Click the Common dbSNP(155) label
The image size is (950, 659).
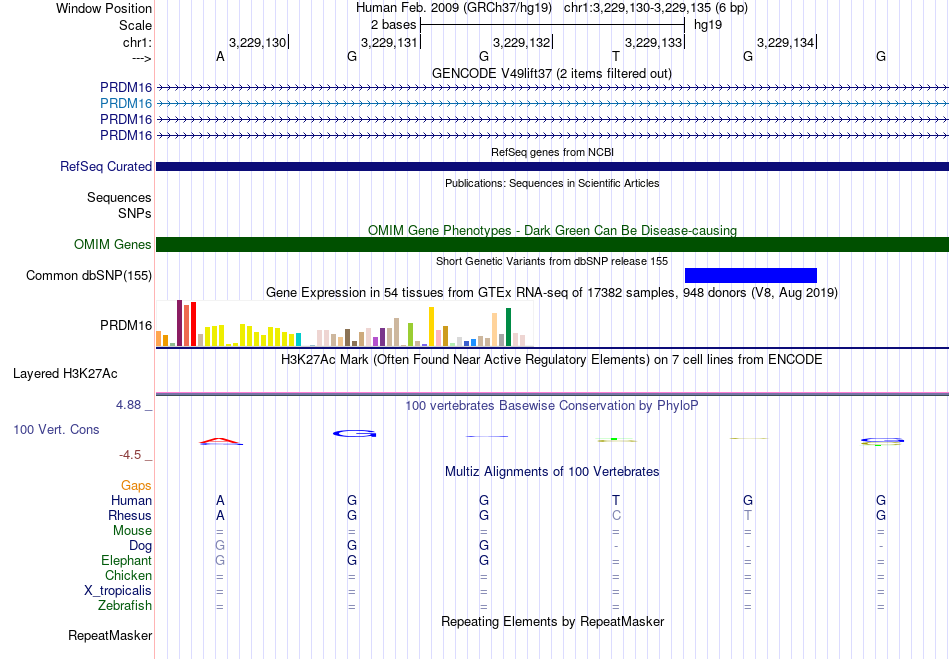(x=89, y=276)
